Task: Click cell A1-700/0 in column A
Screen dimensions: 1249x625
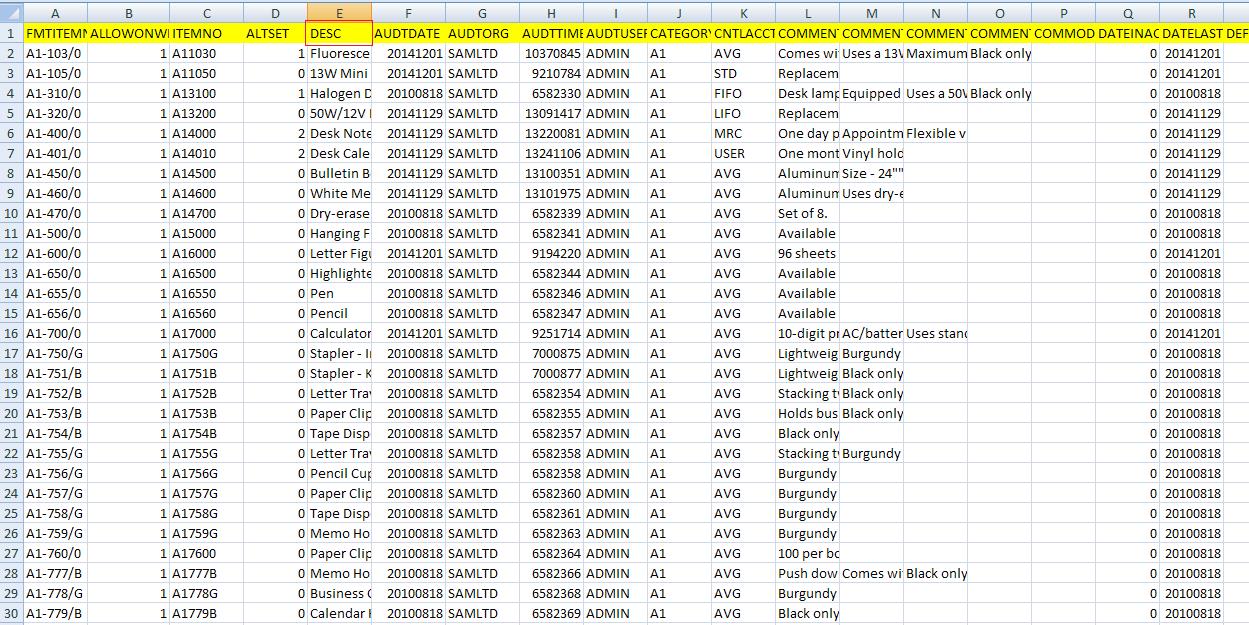Action: coord(55,333)
